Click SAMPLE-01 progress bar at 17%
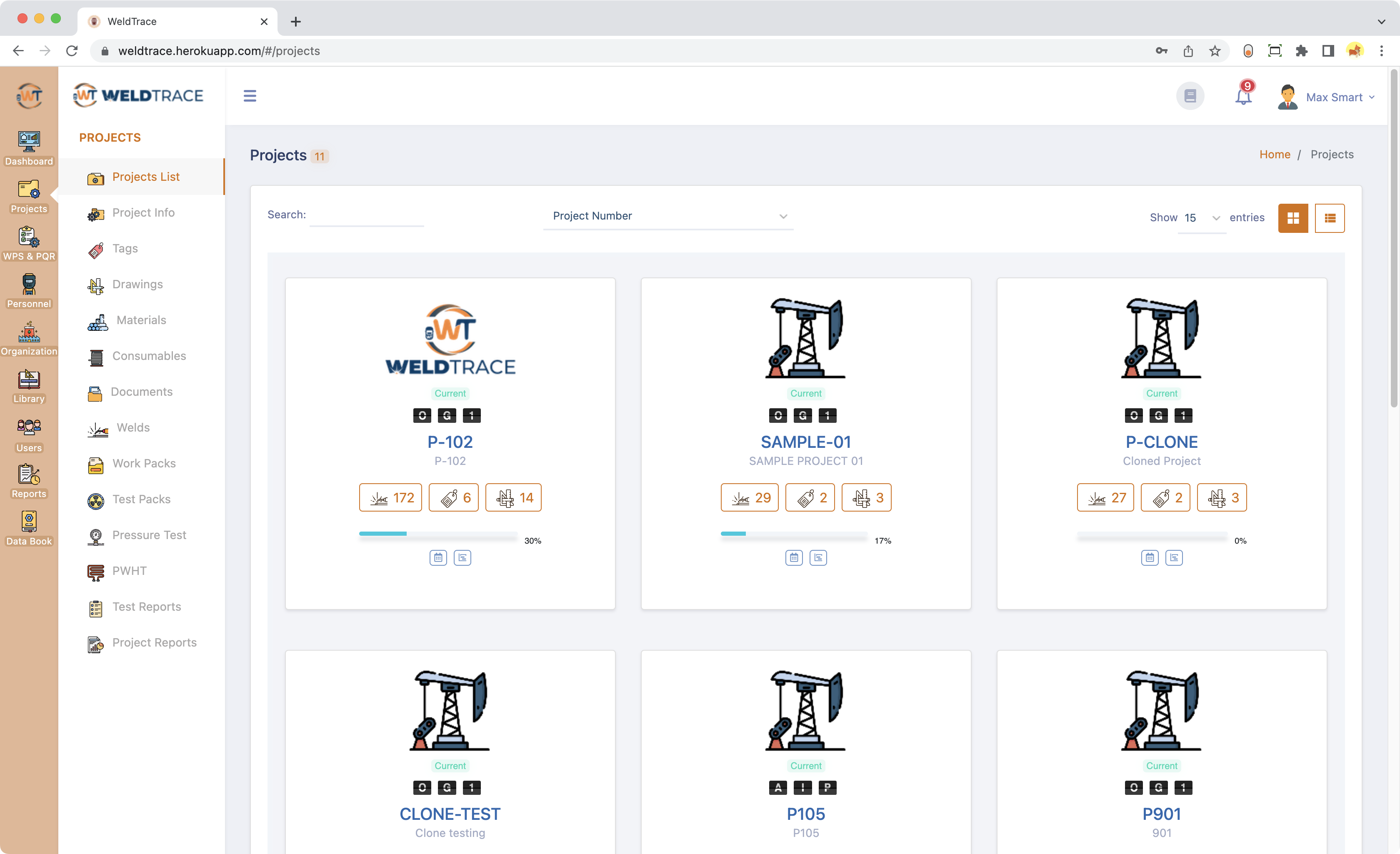This screenshot has width=1400, height=854. pos(794,534)
